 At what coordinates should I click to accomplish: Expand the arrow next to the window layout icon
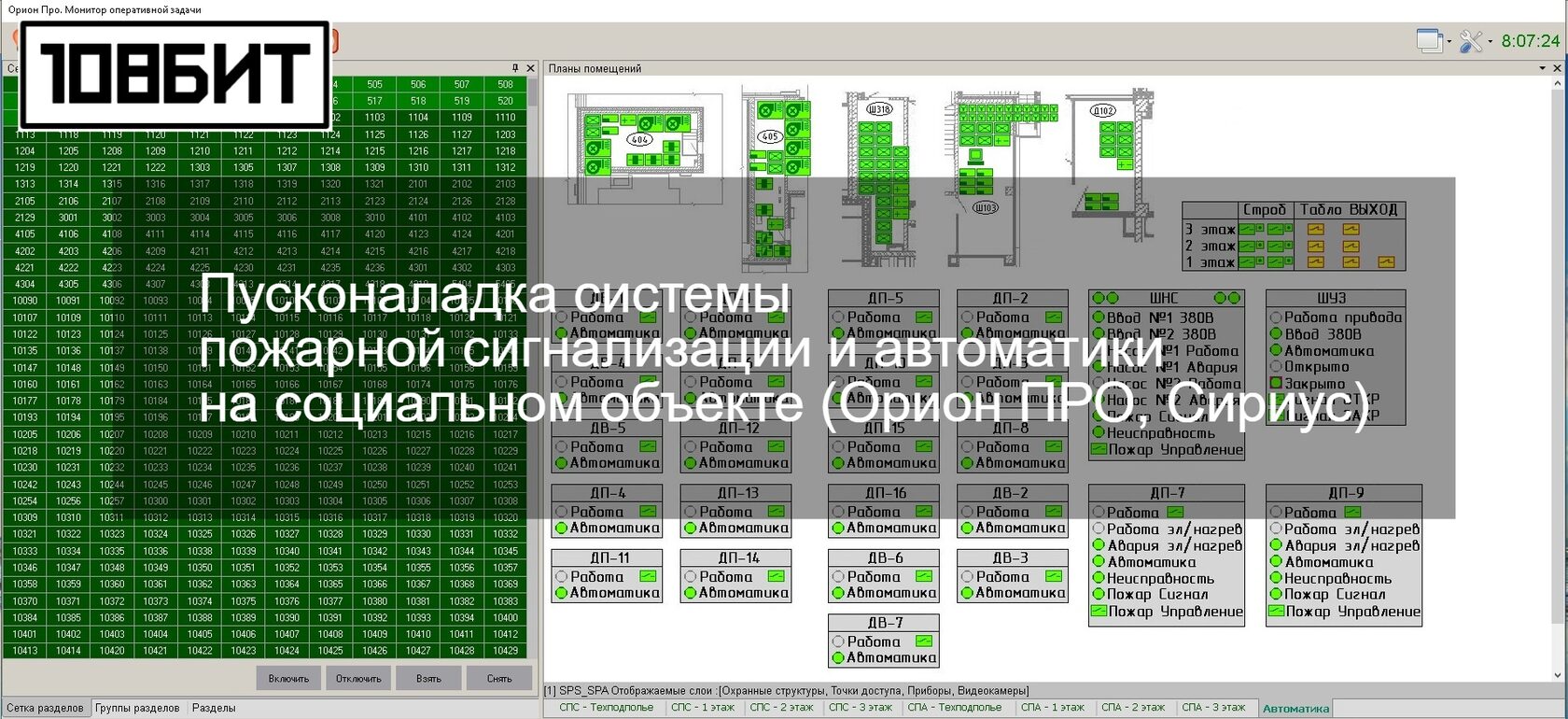tap(1449, 41)
